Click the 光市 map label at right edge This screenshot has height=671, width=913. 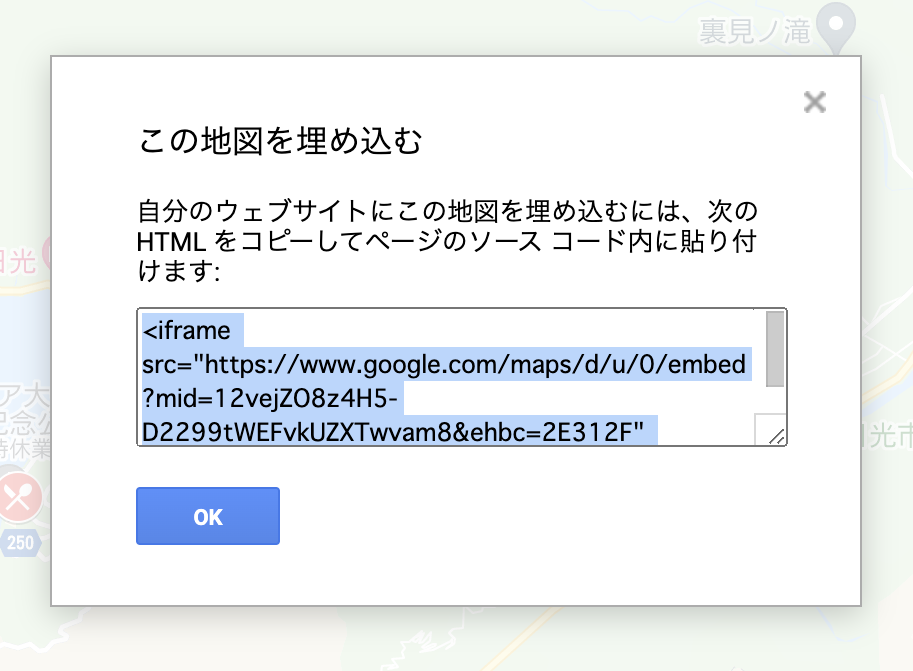click(887, 435)
